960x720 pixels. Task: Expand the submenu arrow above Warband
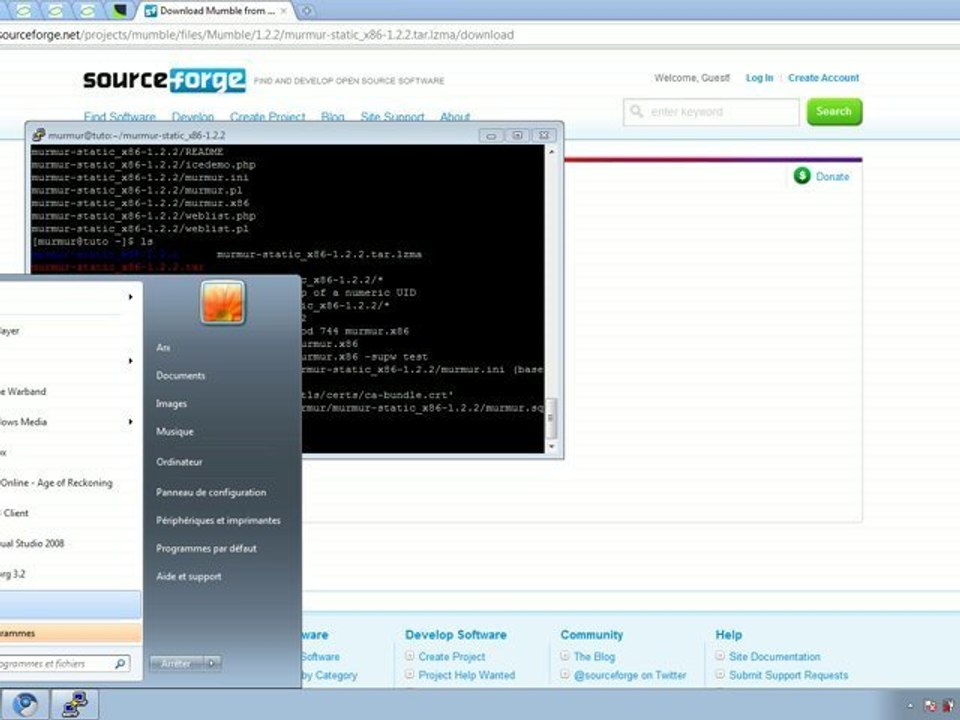click(130, 361)
